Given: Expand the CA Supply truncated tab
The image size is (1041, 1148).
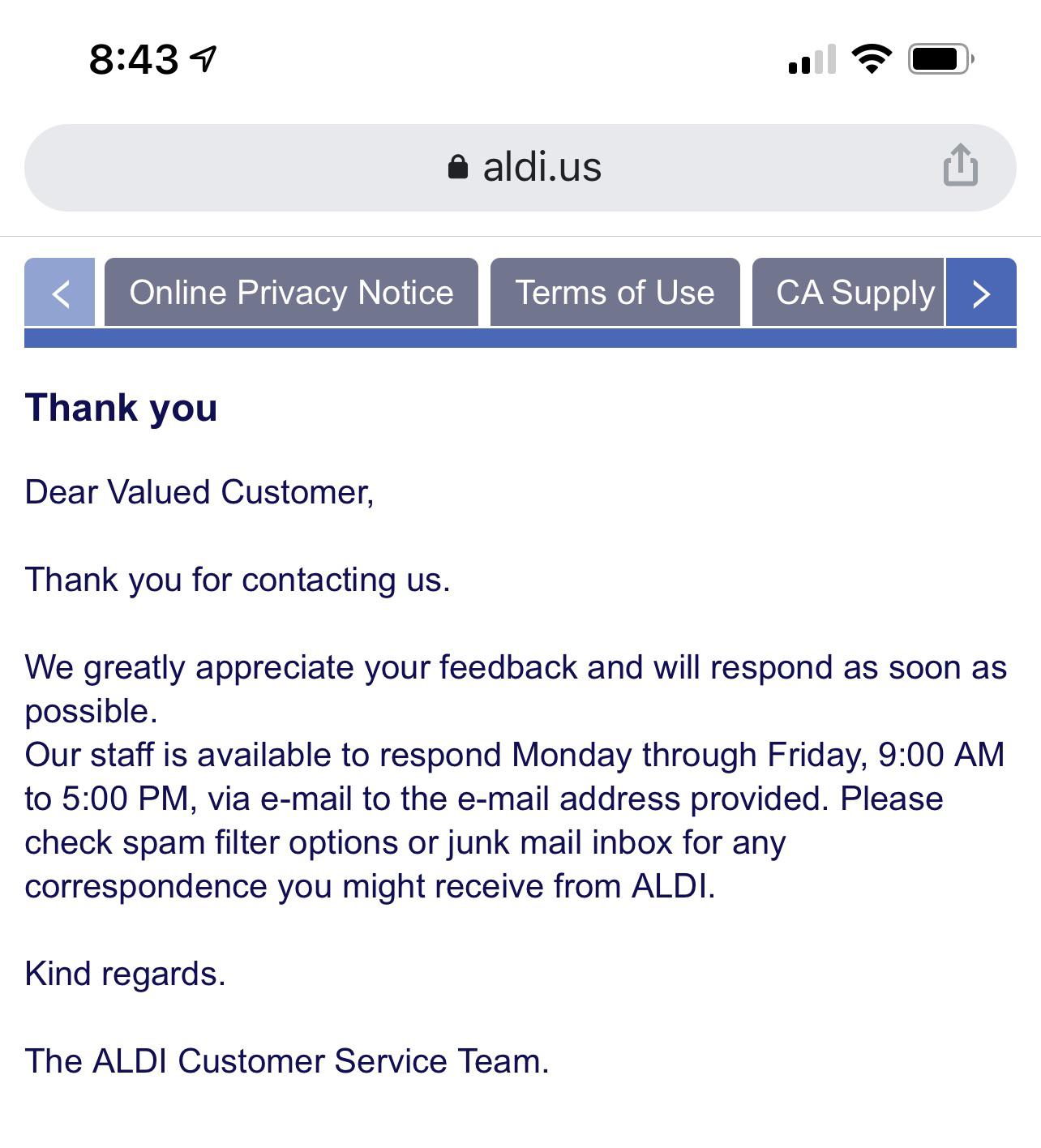Looking at the screenshot, I should (x=980, y=293).
